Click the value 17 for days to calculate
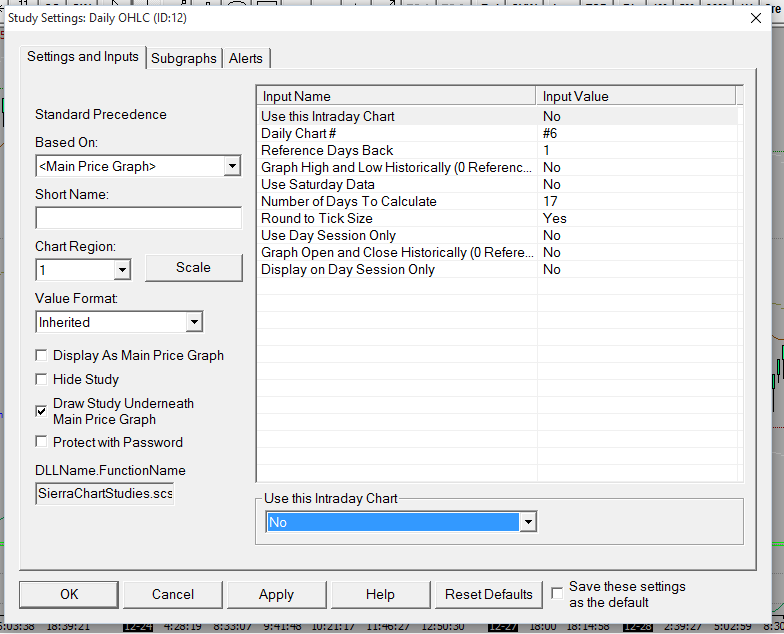 550,202
